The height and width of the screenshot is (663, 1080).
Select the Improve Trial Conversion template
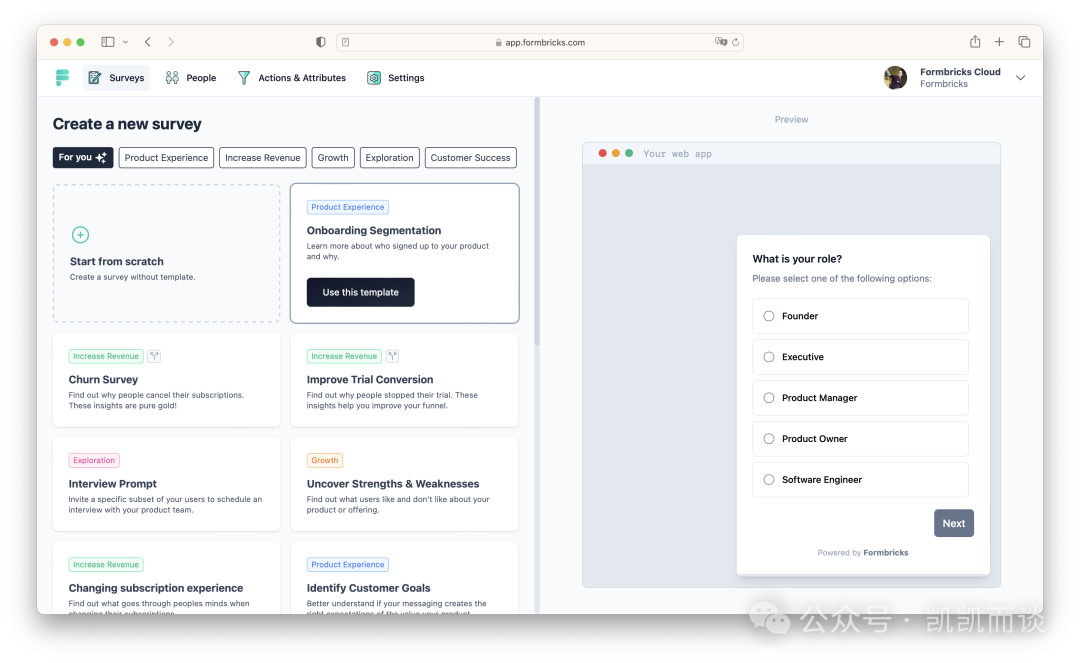[404, 380]
